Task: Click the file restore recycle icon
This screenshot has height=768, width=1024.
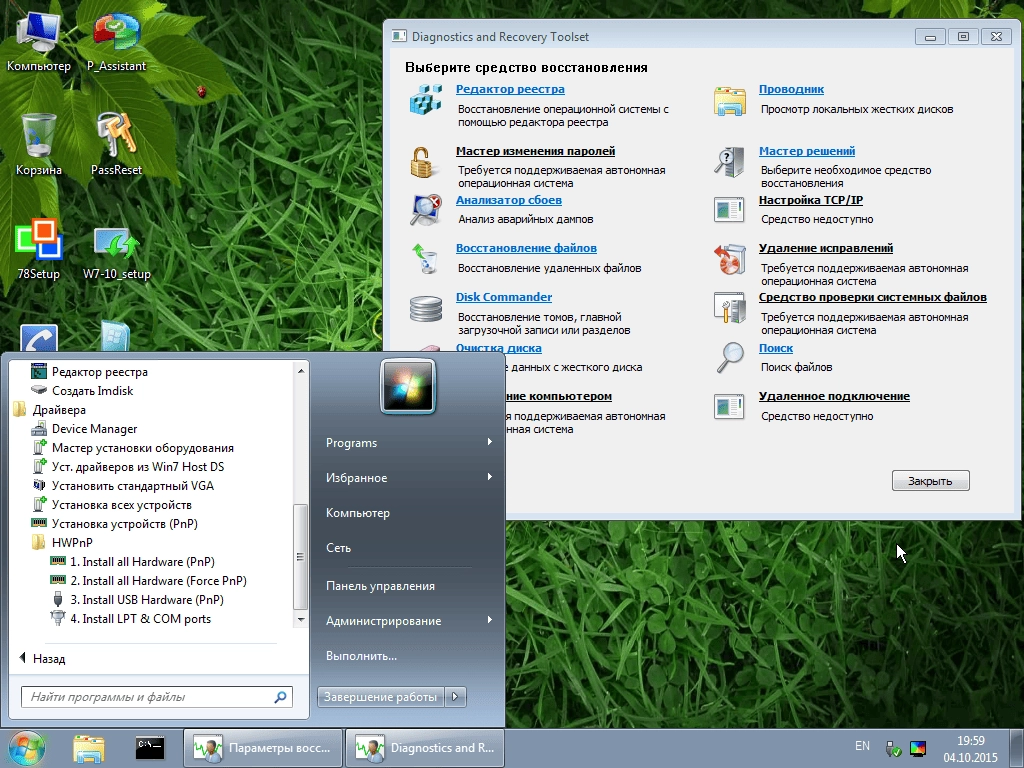Action: point(425,258)
